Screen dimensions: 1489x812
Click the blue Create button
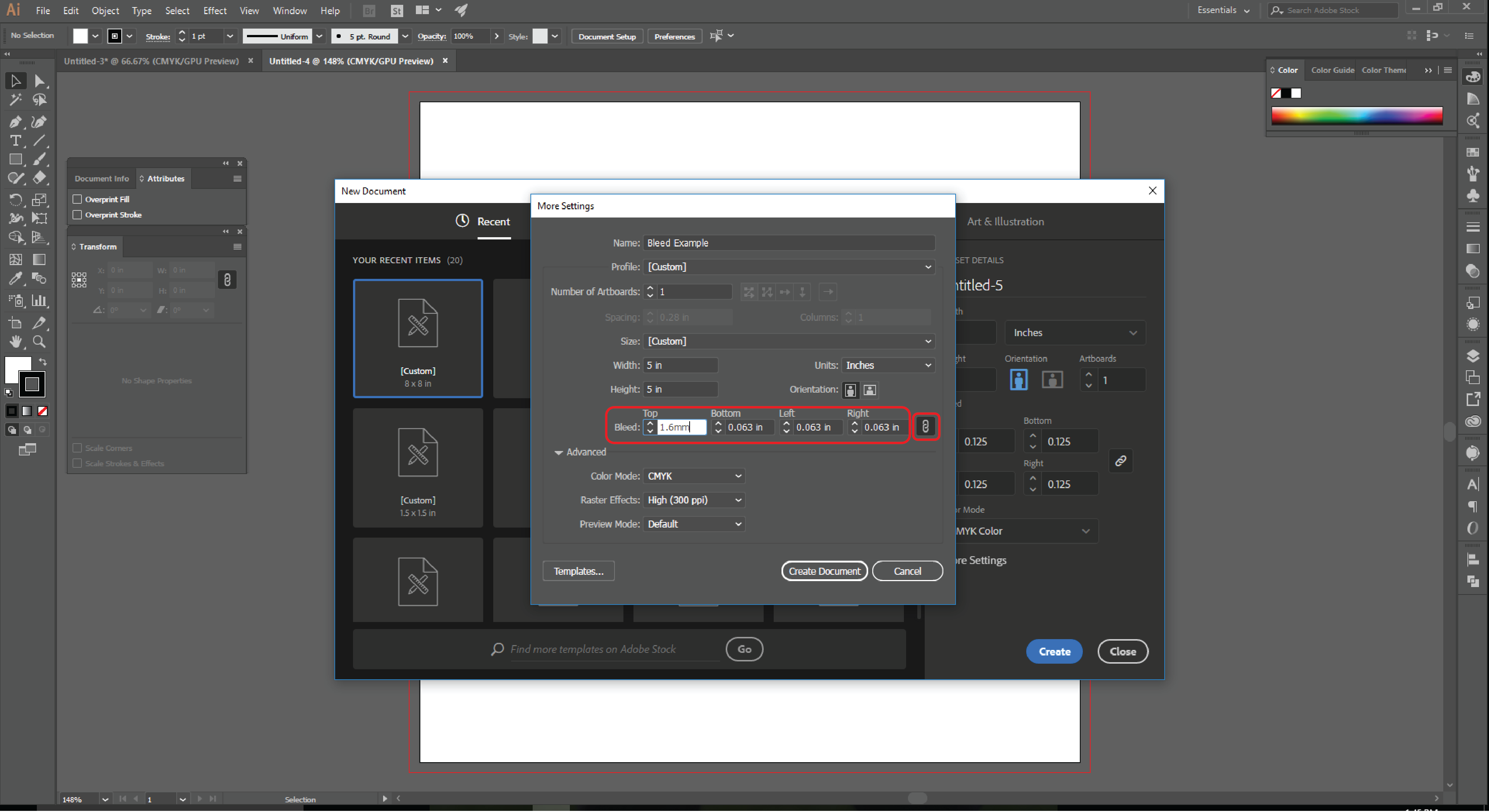[1054, 652]
